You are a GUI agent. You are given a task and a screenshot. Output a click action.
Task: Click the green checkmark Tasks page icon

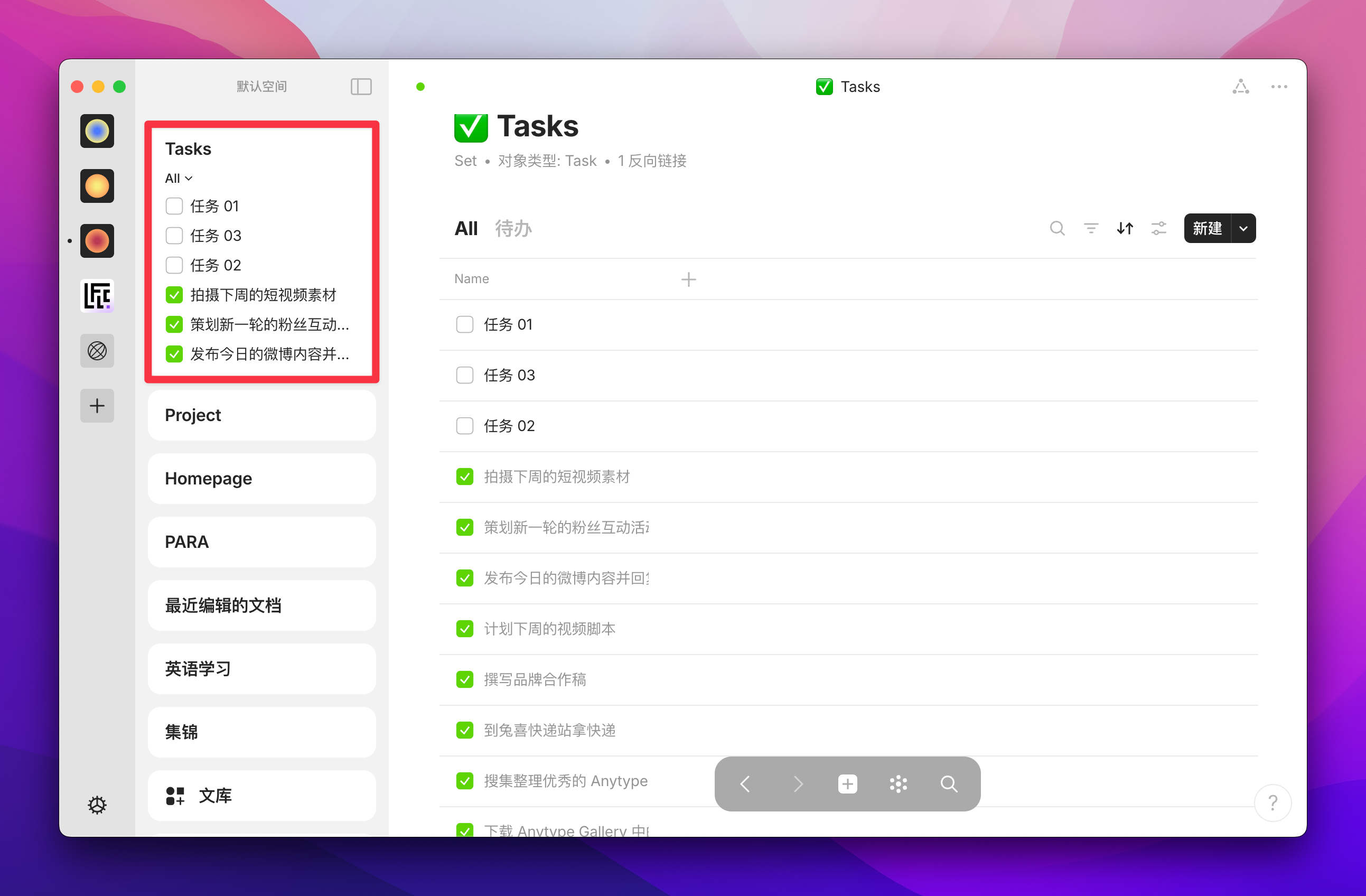click(x=471, y=127)
